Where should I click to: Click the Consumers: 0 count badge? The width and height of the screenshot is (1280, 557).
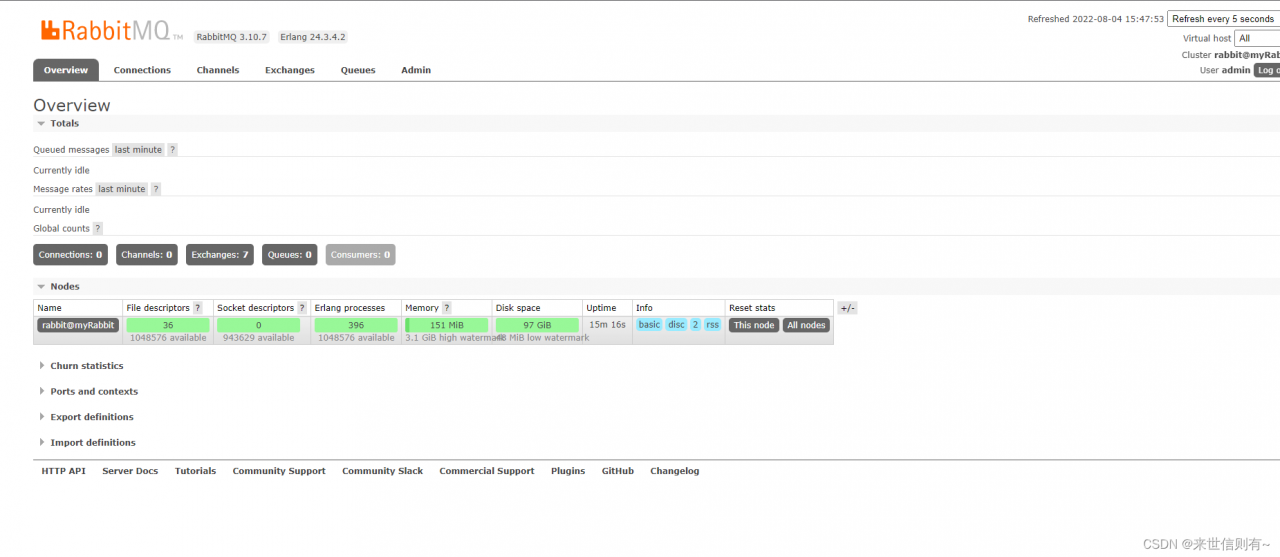point(360,255)
